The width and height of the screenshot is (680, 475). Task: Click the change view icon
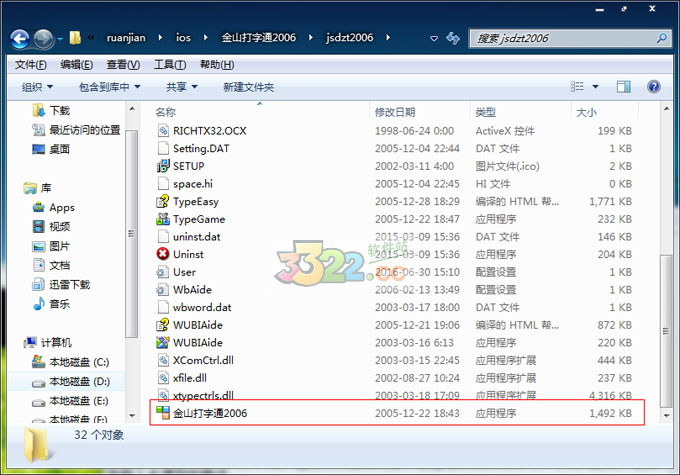(577, 87)
